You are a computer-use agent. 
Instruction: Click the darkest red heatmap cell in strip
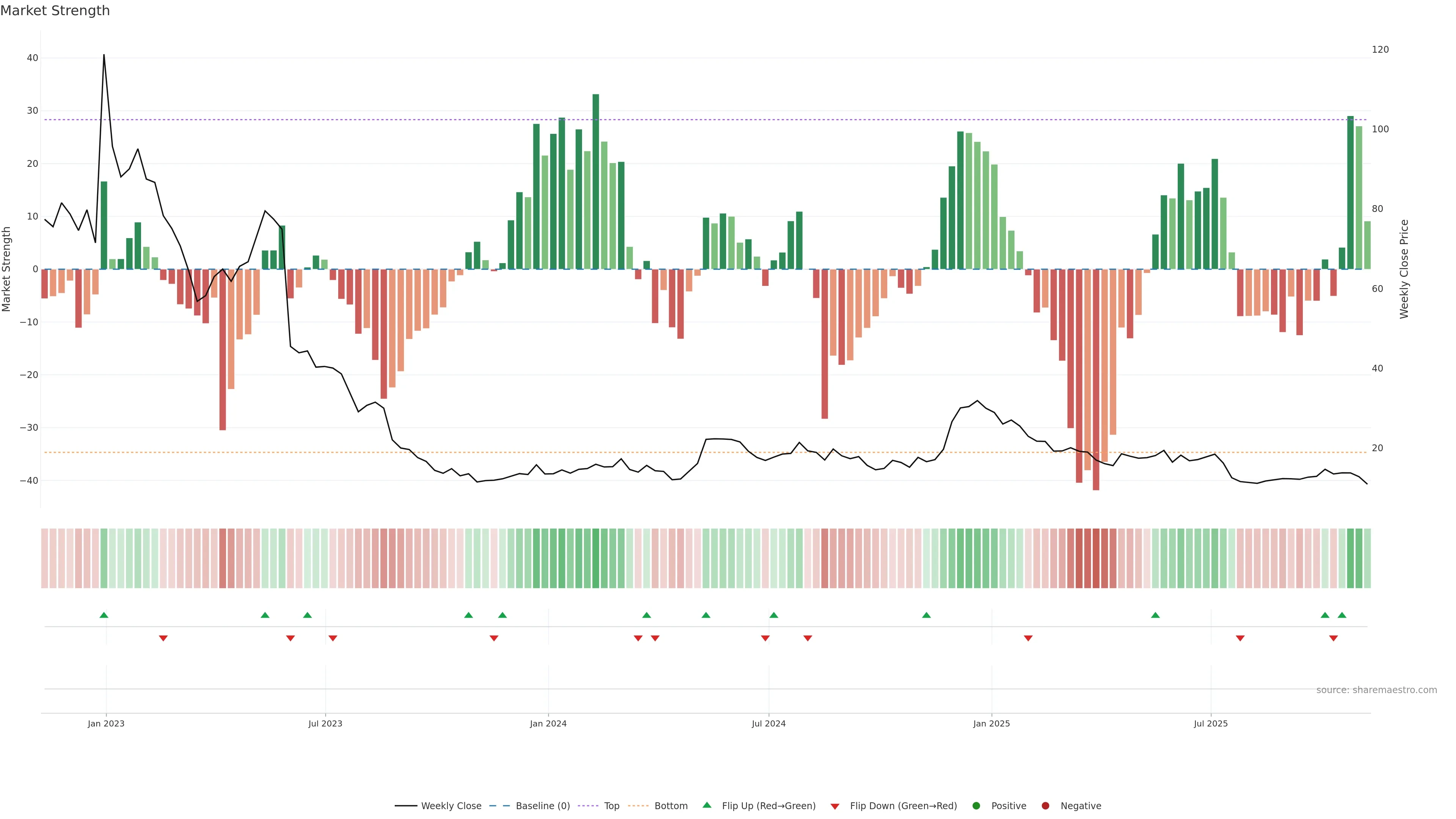1096,559
